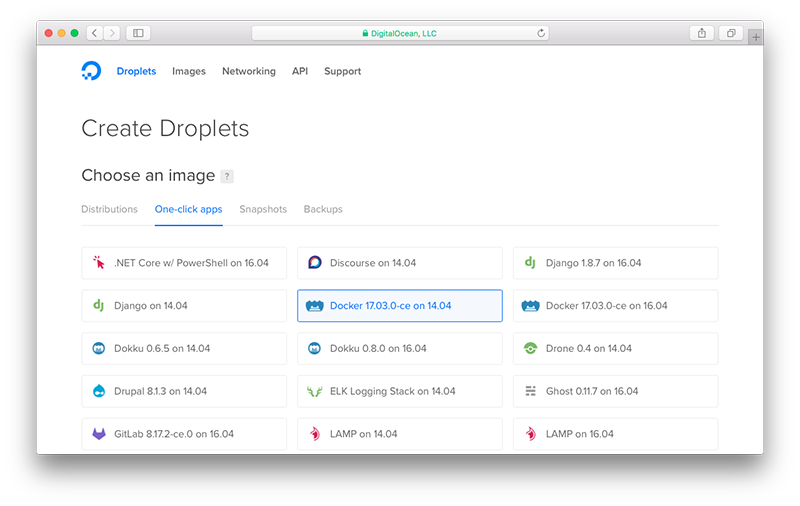Switch to the Distributions tab

(109, 209)
